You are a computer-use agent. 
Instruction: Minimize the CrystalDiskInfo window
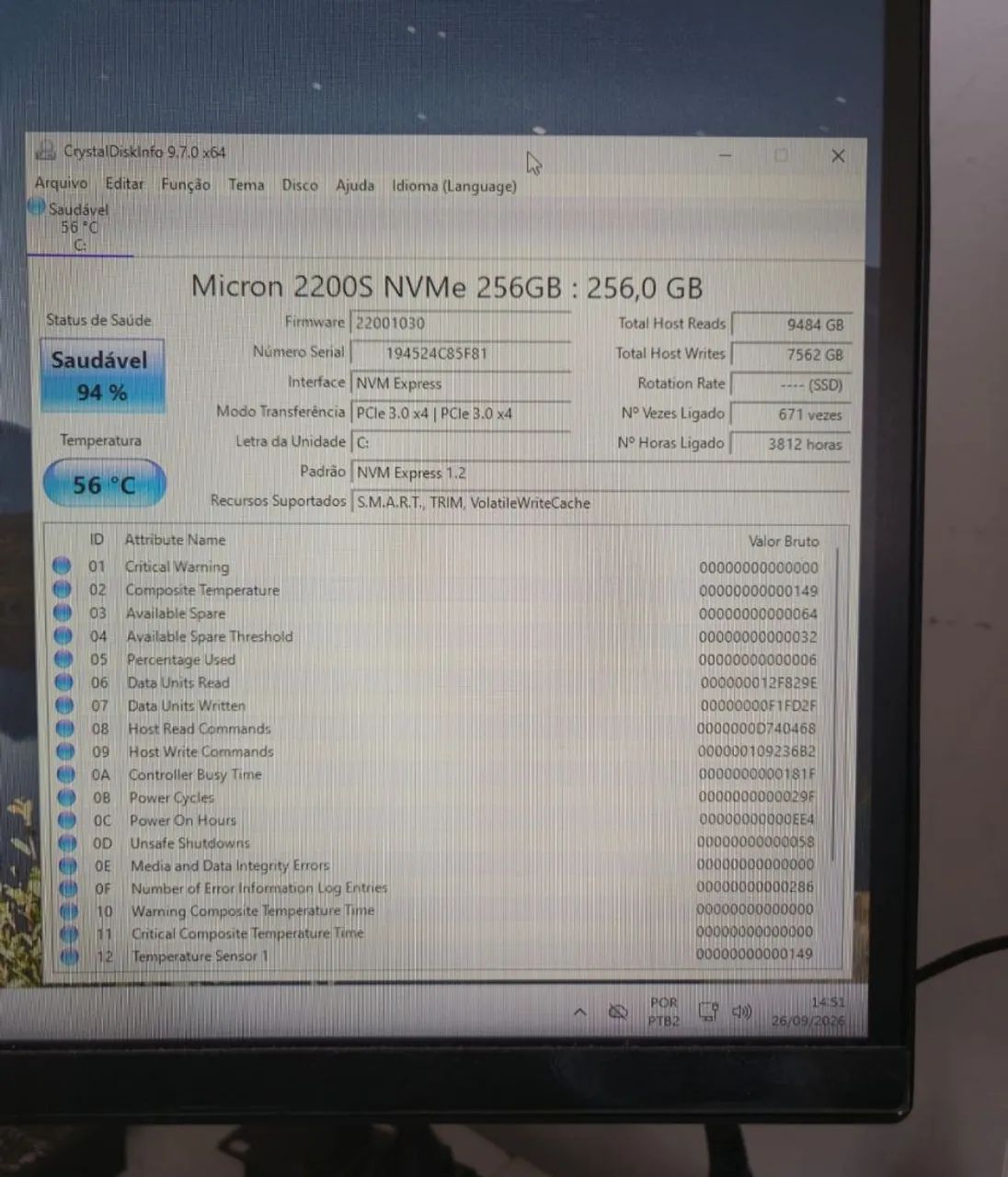click(x=725, y=155)
